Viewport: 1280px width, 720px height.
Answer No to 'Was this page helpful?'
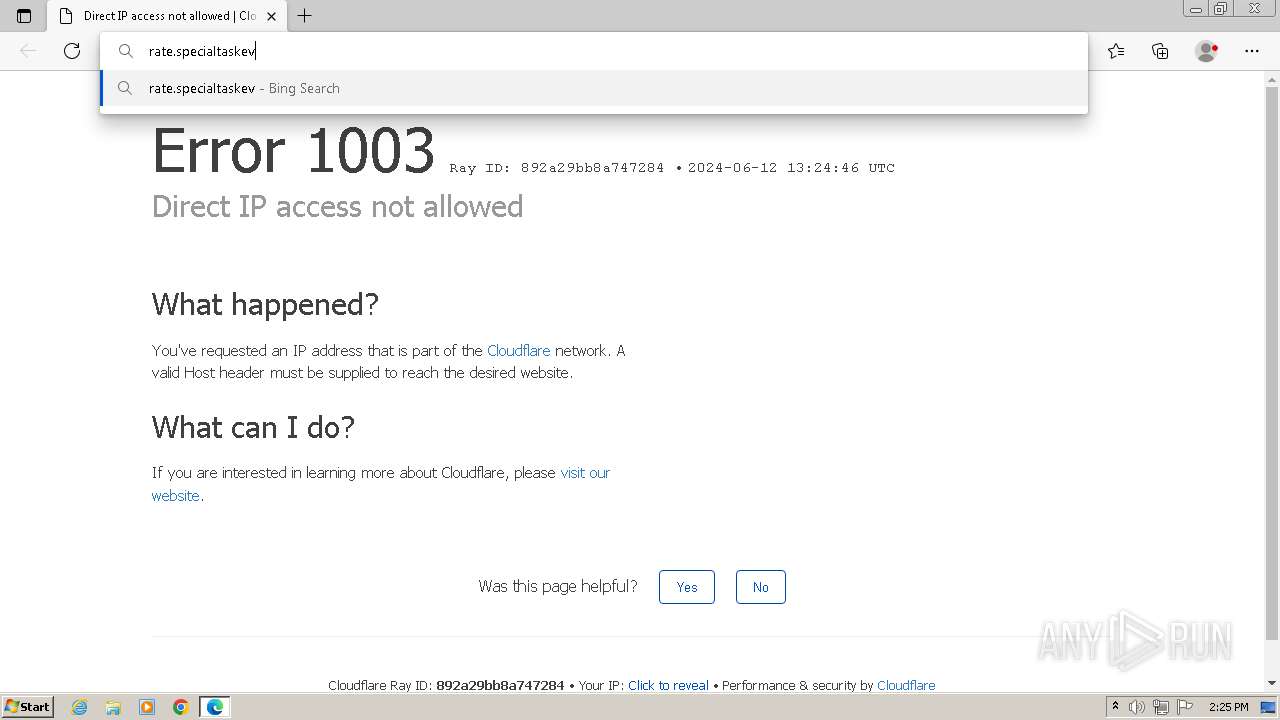click(x=761, y=587)
